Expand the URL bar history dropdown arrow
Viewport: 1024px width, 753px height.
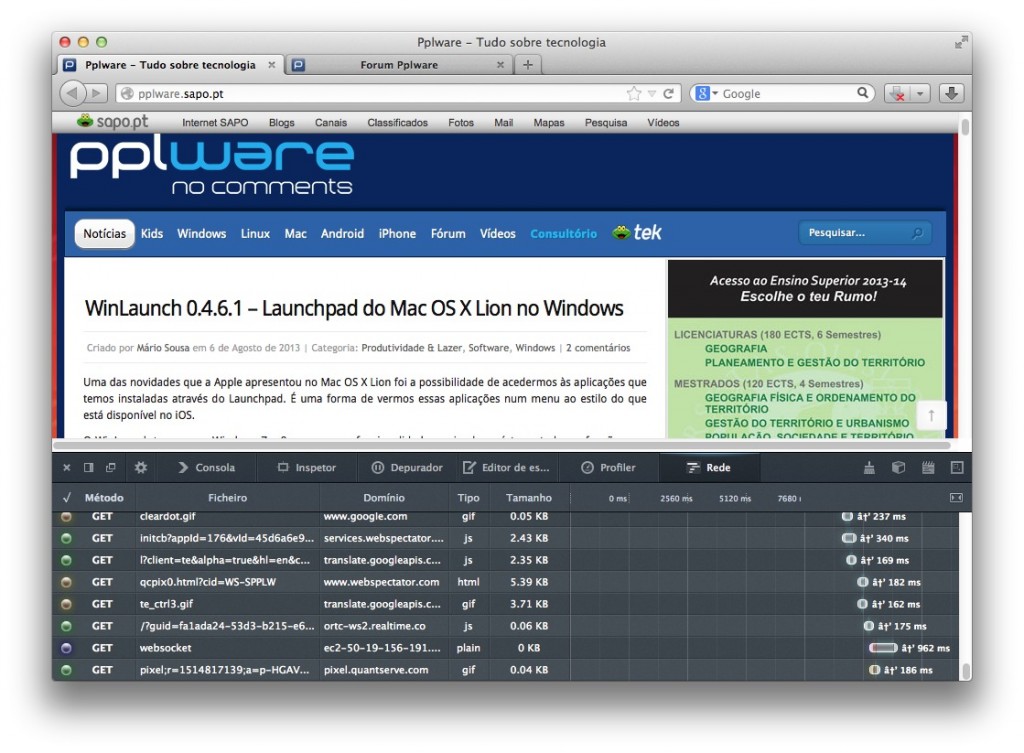652,93
